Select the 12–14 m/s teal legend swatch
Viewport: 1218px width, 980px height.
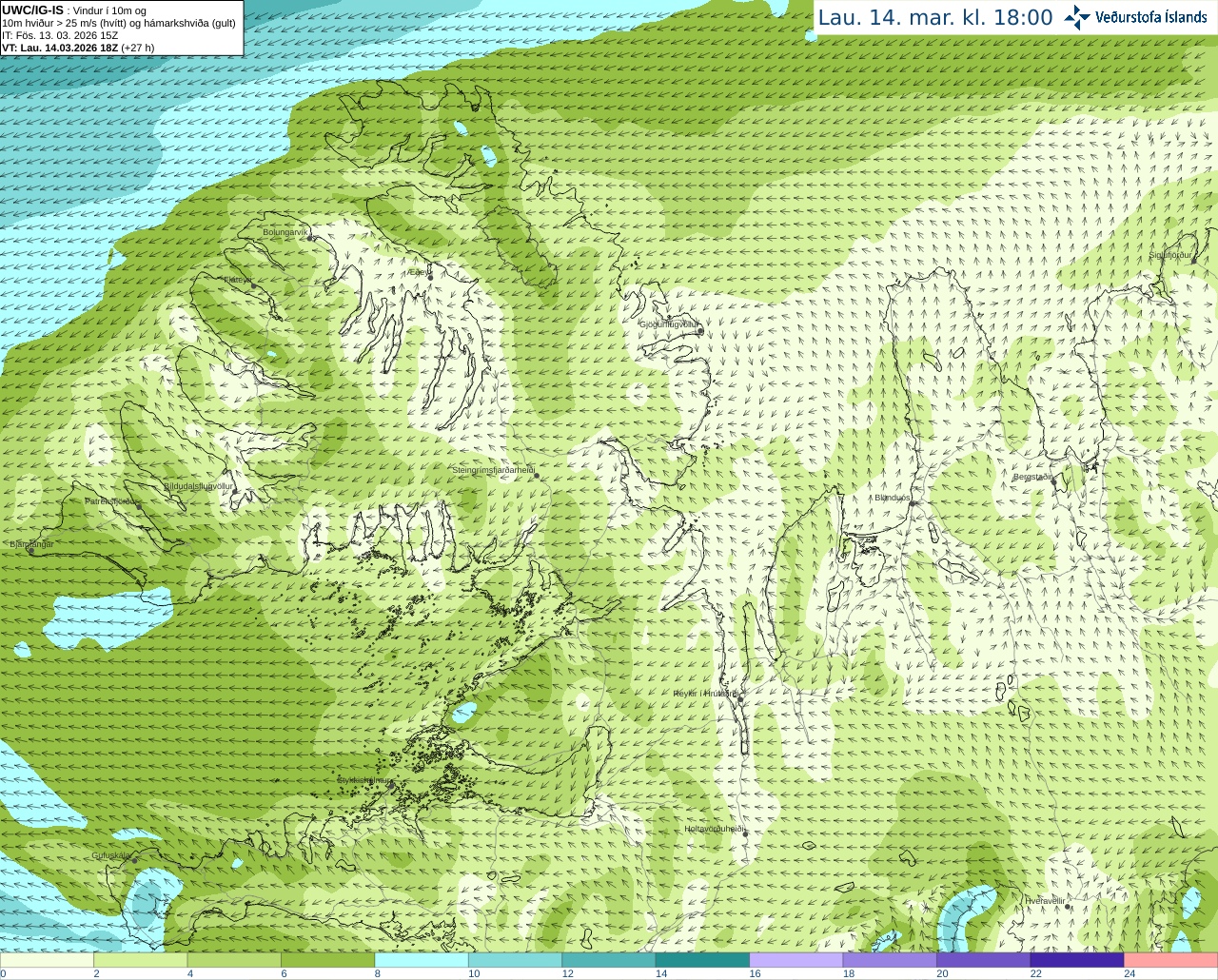pyautogui.click(x=609, y=960)
